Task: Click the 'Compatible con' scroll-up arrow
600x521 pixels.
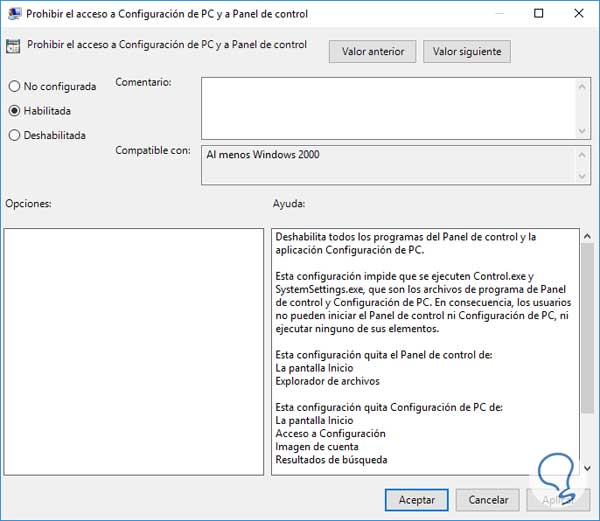Action: [583, 155]
